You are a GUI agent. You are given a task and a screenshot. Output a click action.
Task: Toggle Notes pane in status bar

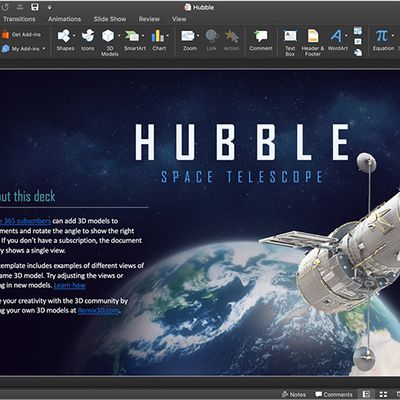(294, 394)
